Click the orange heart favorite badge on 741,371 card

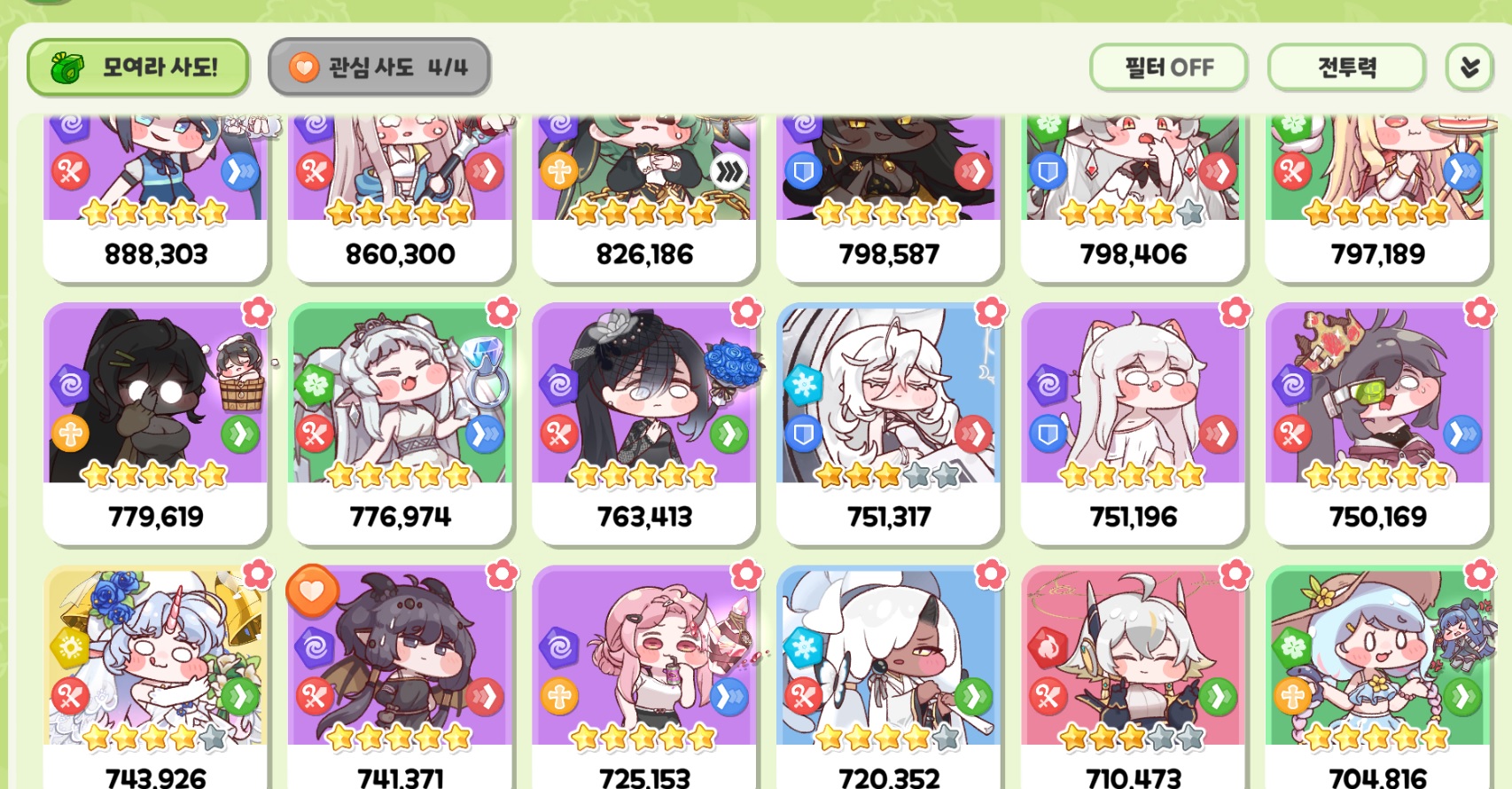(x=312, y=591)
